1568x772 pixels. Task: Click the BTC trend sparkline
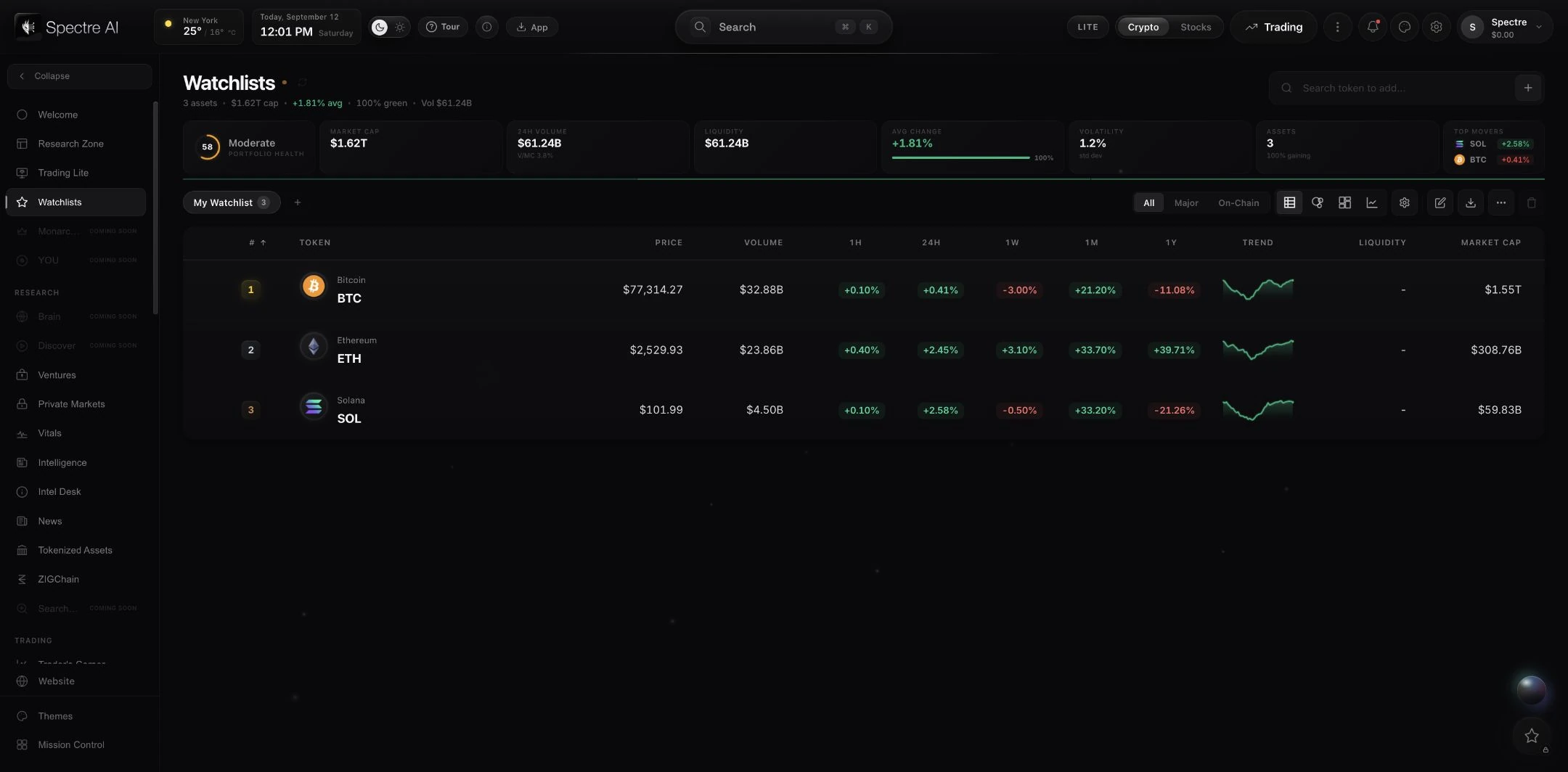[x=1258, y=289]
